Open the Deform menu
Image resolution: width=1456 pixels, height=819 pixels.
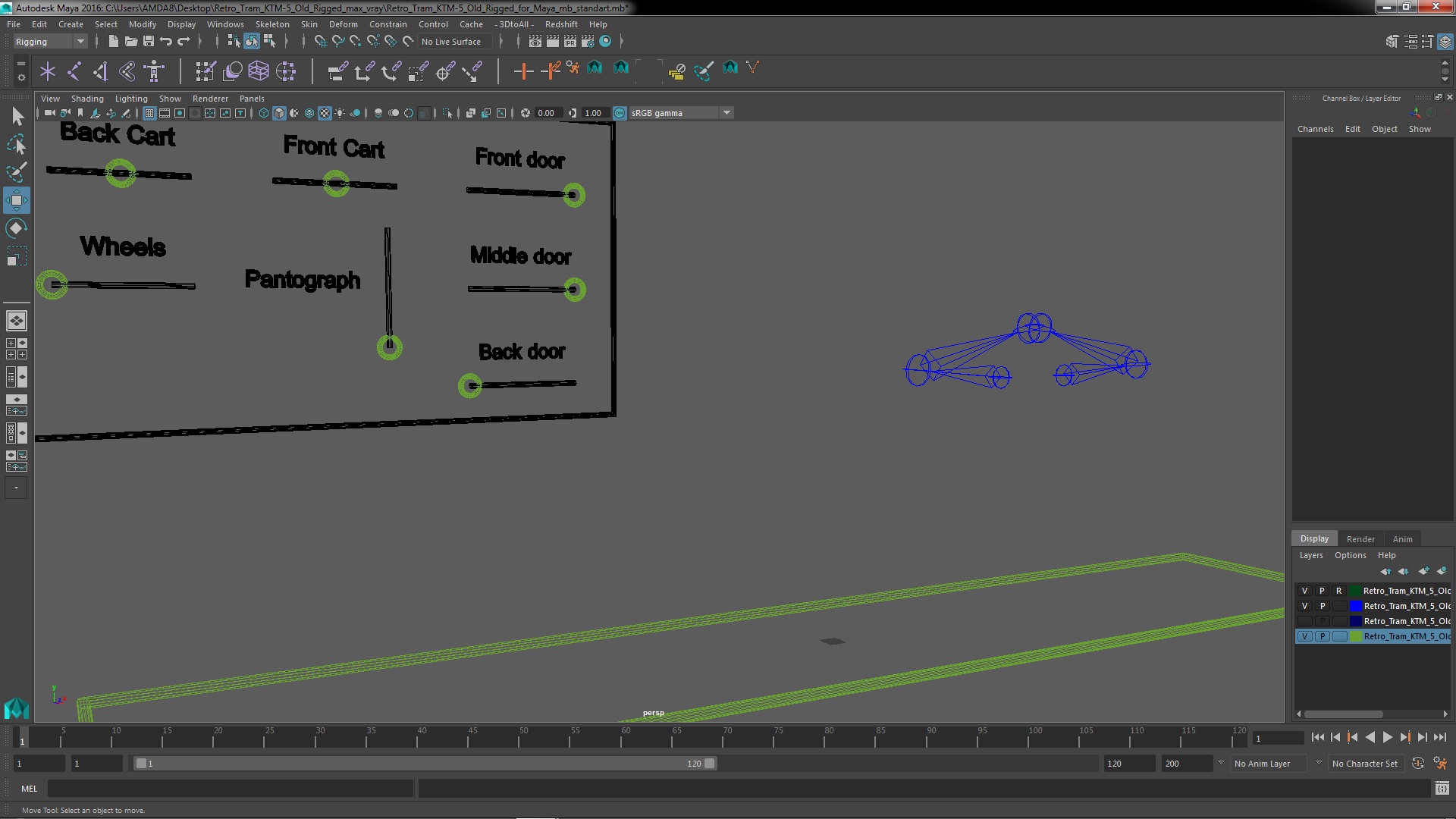click(343, 24)
